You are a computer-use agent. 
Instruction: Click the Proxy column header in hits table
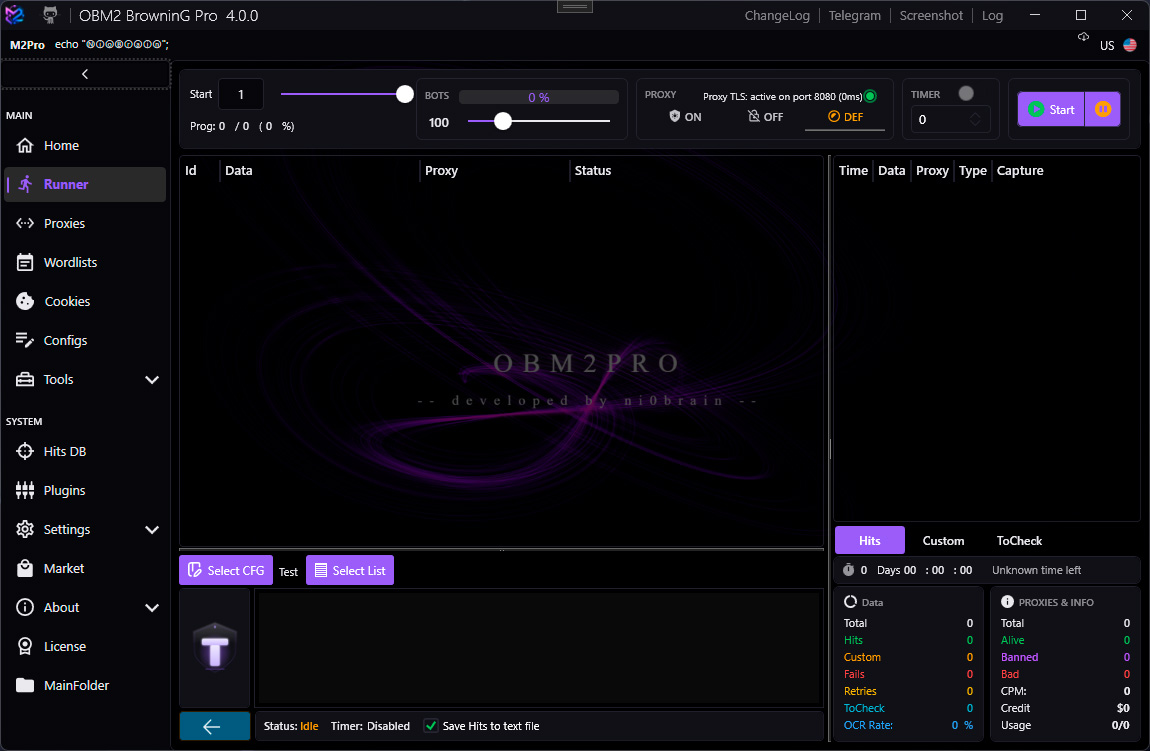932,170
